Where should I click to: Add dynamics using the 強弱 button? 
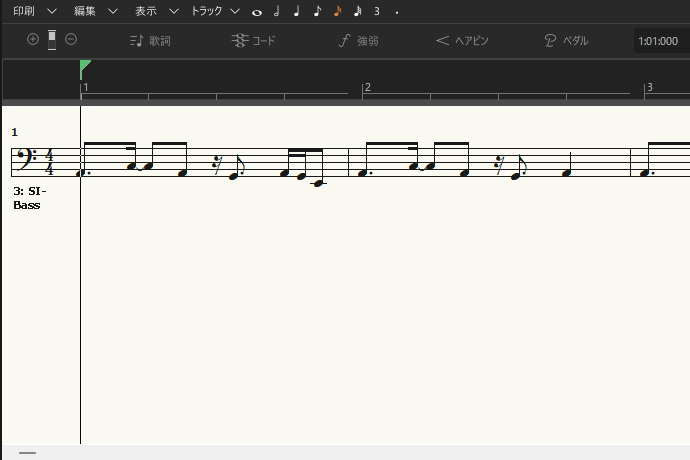pos(358,41)
